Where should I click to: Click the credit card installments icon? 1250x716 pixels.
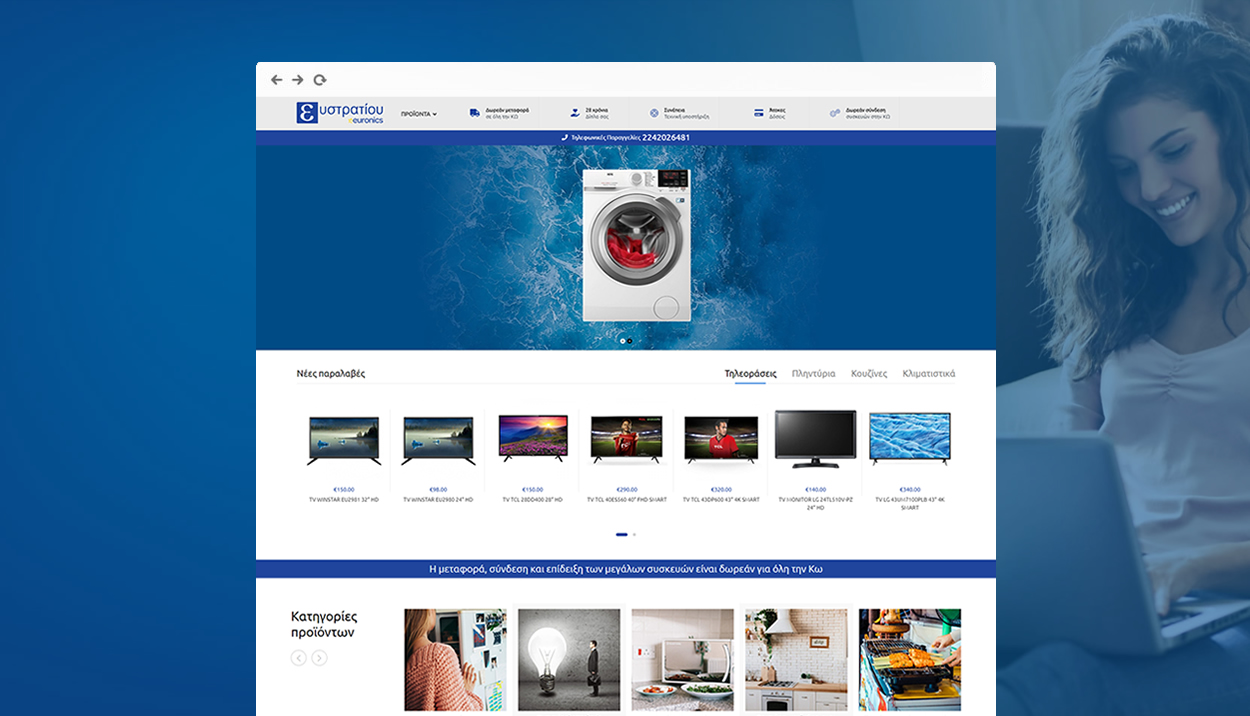click(759, 113)
